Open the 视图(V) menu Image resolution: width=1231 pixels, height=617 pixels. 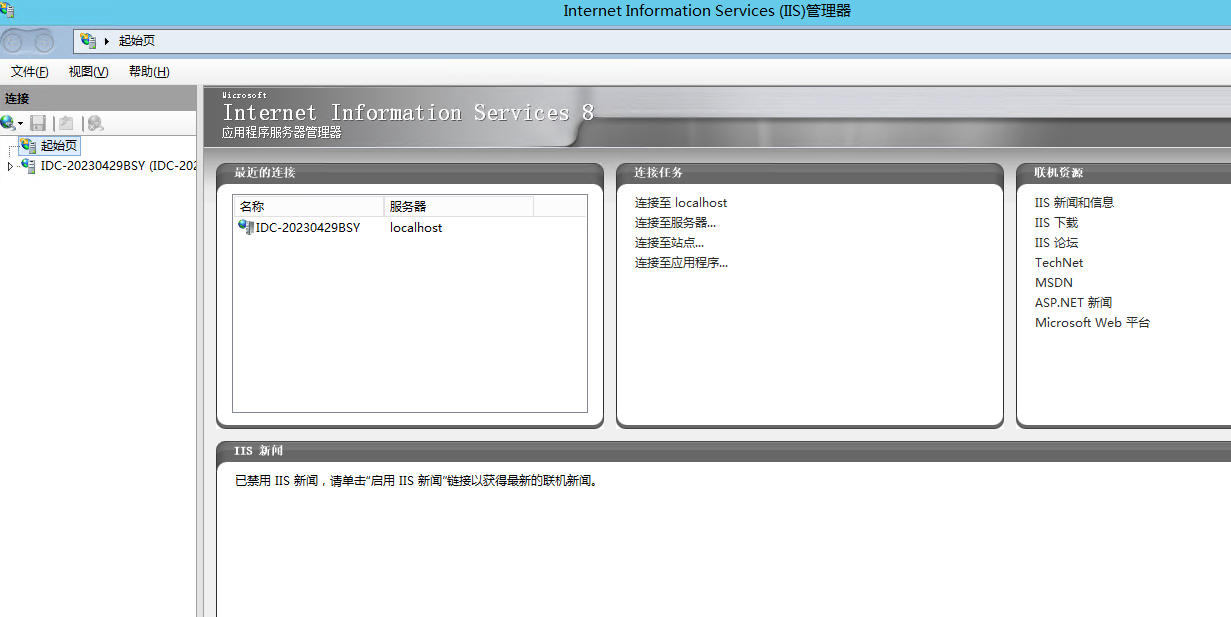pyautogui.click(x=88, y=72)
